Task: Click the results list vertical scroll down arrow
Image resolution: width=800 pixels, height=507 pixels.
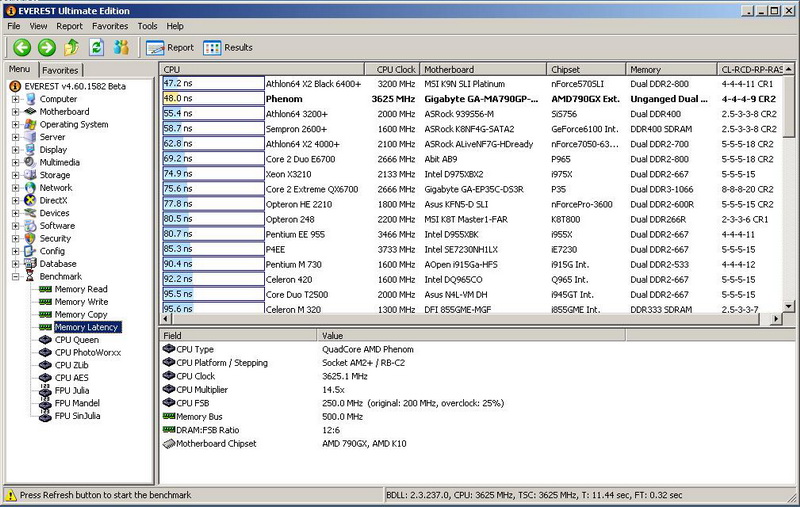Action: 789,307
